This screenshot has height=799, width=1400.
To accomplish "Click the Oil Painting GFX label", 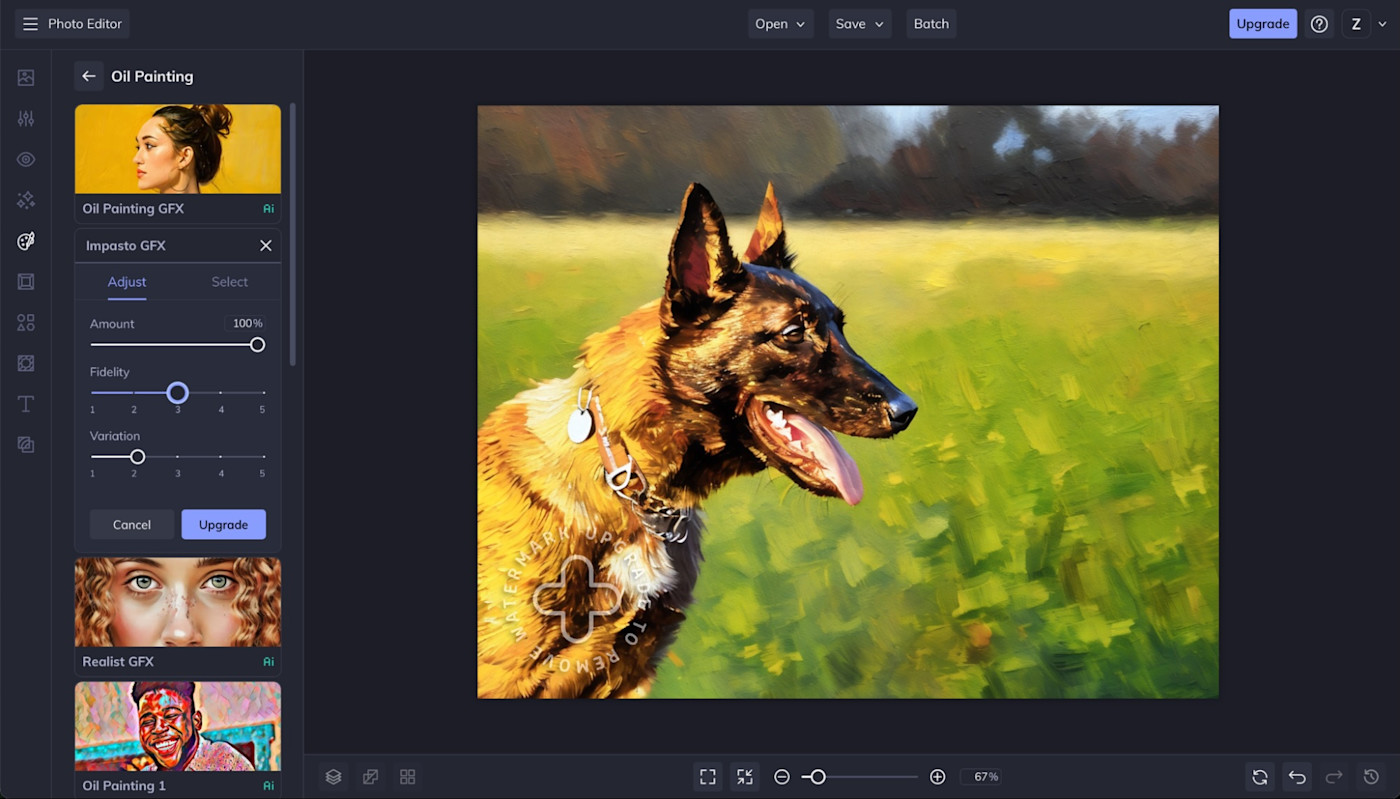I will tap(133, 209).
